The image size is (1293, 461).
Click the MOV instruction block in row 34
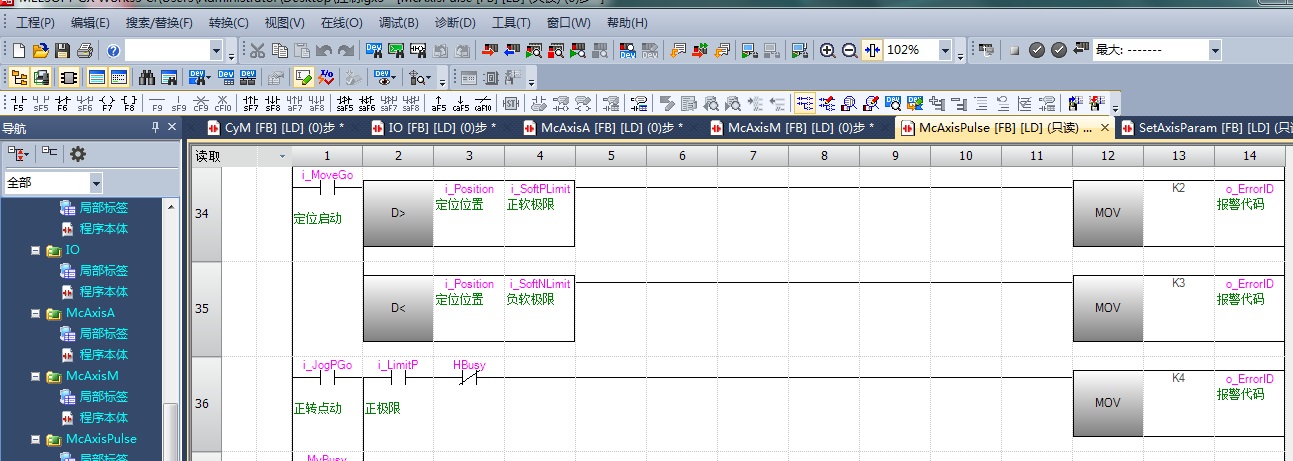point(1107,213)
